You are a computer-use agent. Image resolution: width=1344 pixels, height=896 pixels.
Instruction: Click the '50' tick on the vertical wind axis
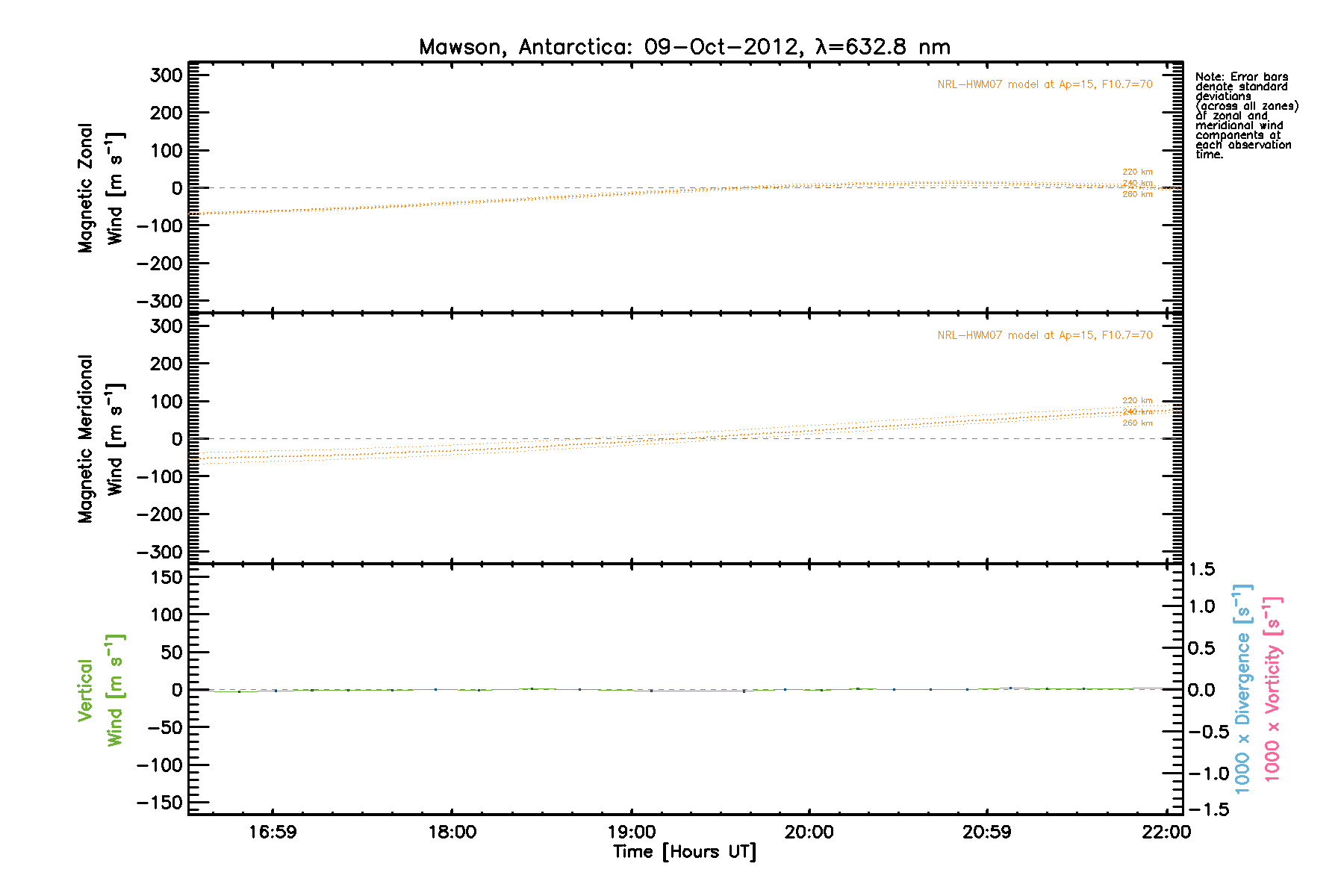(x=172, y=653)
